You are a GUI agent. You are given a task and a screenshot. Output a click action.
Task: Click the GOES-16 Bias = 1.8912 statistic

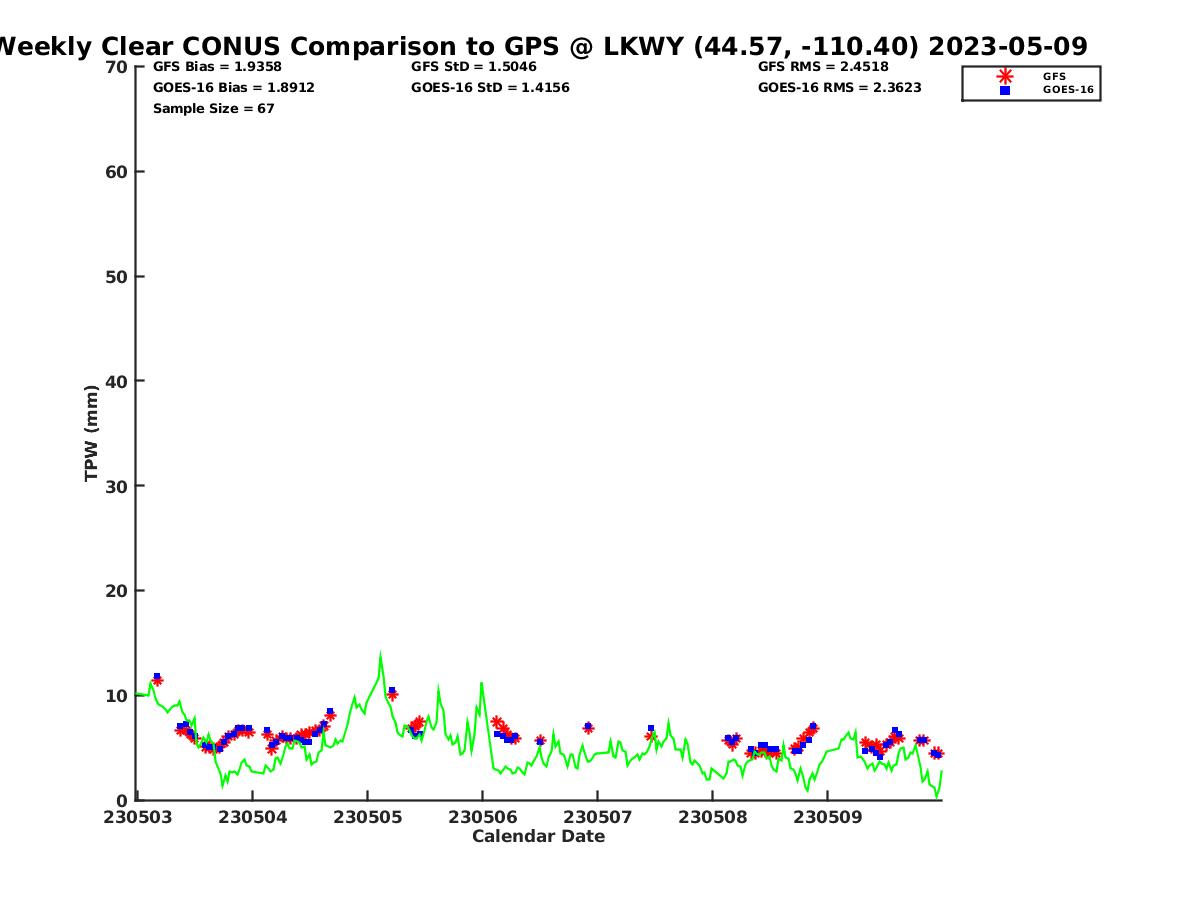click(x=233, y=88)
